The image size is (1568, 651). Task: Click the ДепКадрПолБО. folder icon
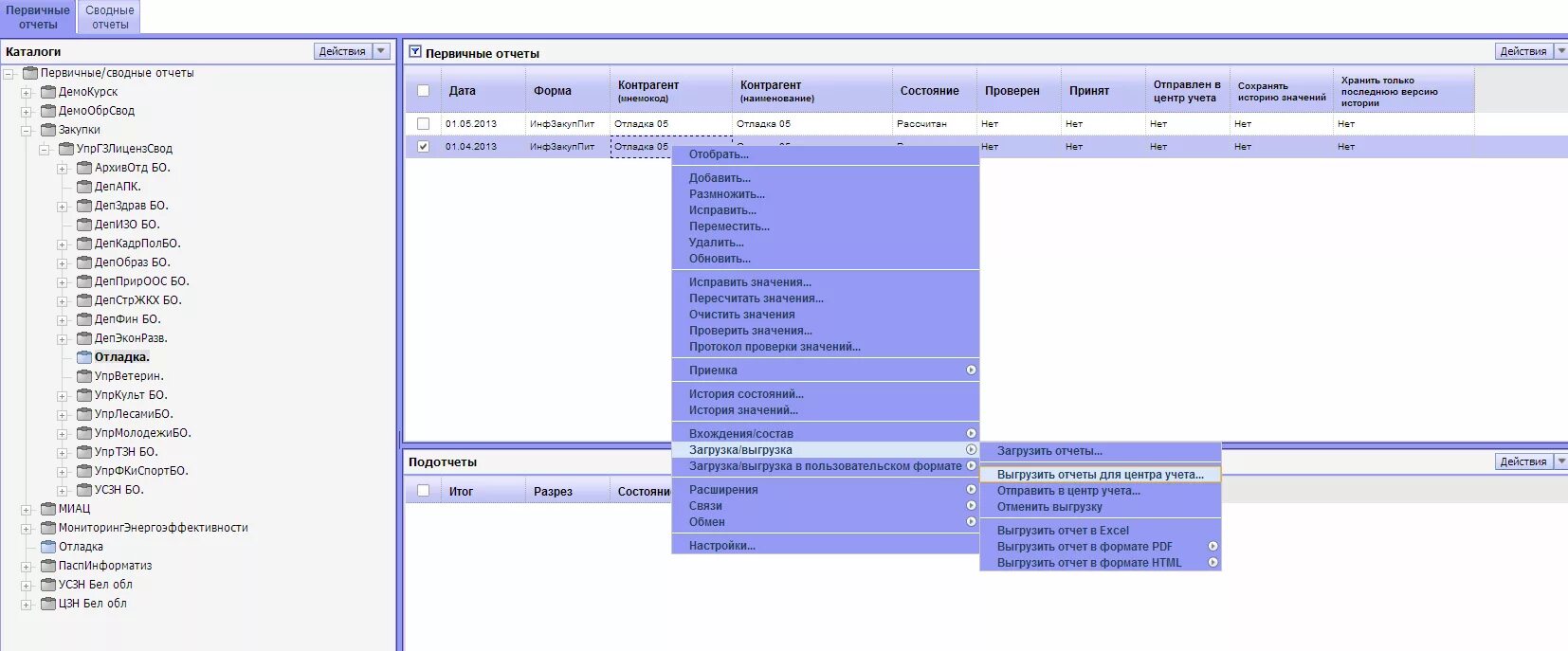click(84, 244)
